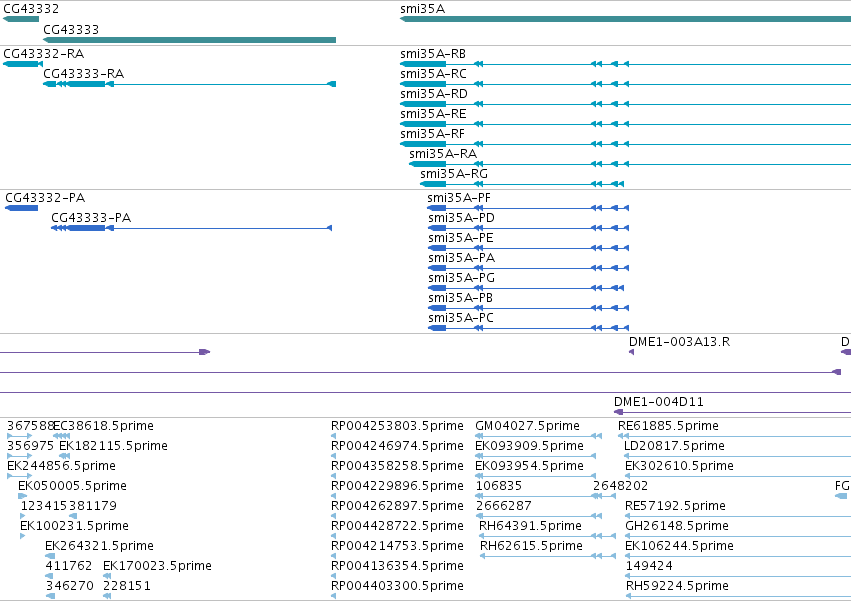Select transcript smi35A-RE

(x=433, y=114)
